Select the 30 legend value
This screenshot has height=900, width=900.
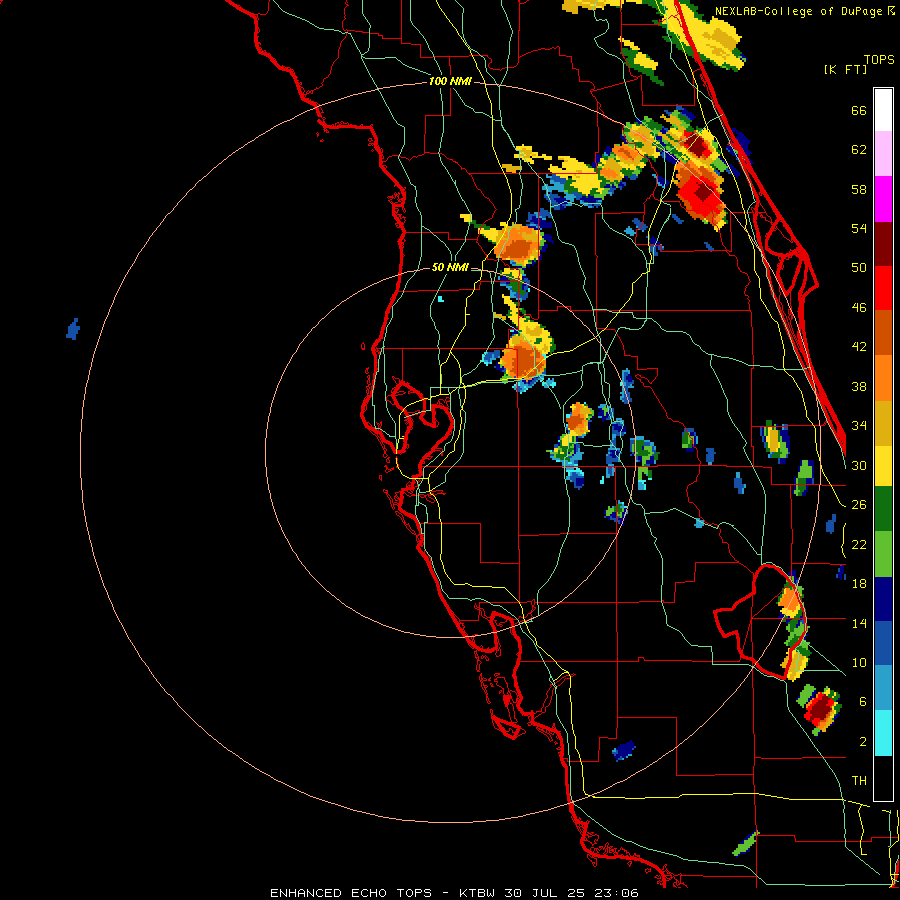tap(859, 465)
